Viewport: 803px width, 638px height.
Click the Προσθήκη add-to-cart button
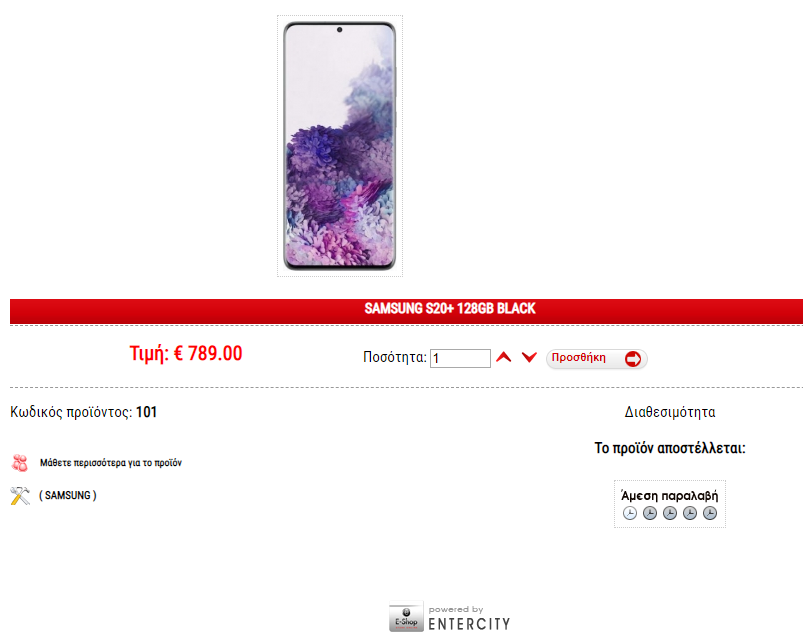tap(597, 358)
